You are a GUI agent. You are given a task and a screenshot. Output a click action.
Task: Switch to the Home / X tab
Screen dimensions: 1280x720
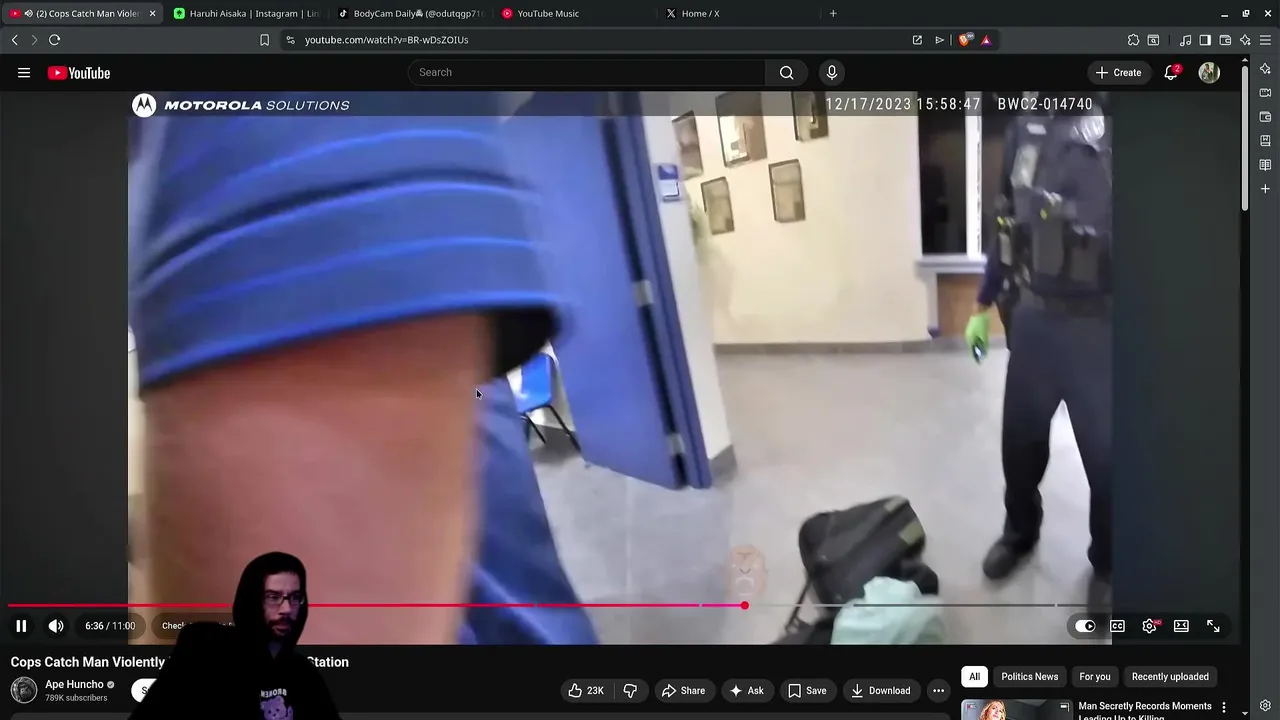[x=739, y=13]
